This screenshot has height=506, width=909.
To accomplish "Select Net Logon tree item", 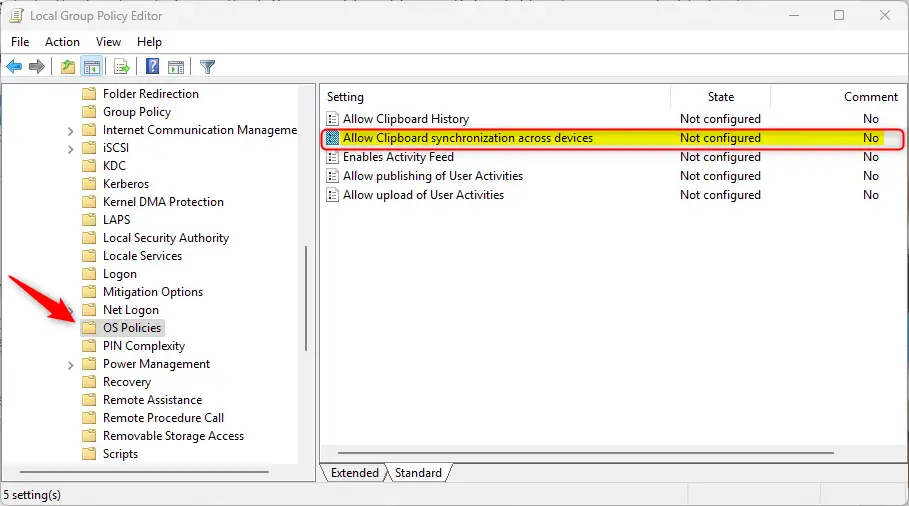I will click(x=130, y=310).
